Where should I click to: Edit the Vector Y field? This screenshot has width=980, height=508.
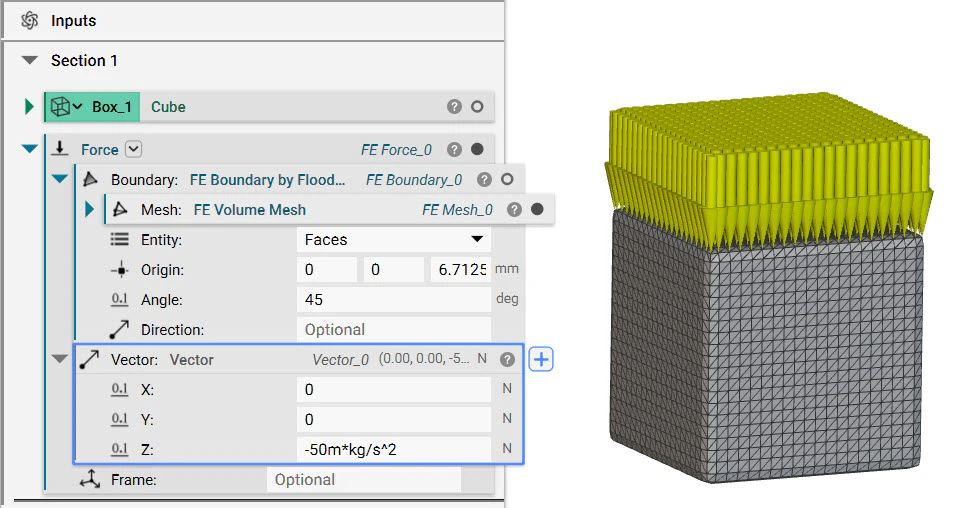coord(394,419)
